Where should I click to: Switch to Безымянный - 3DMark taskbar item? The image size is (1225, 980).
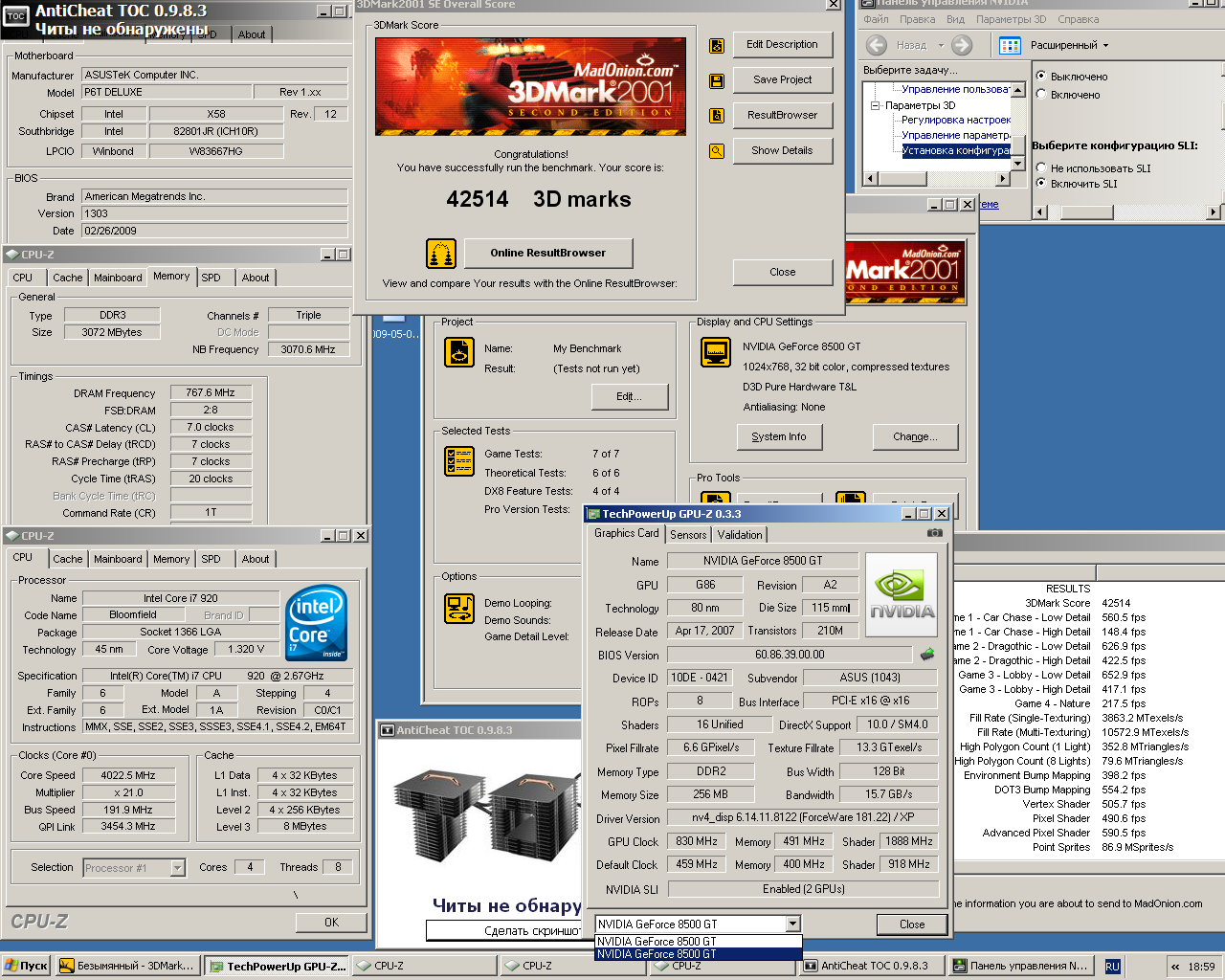click(128, 966)
